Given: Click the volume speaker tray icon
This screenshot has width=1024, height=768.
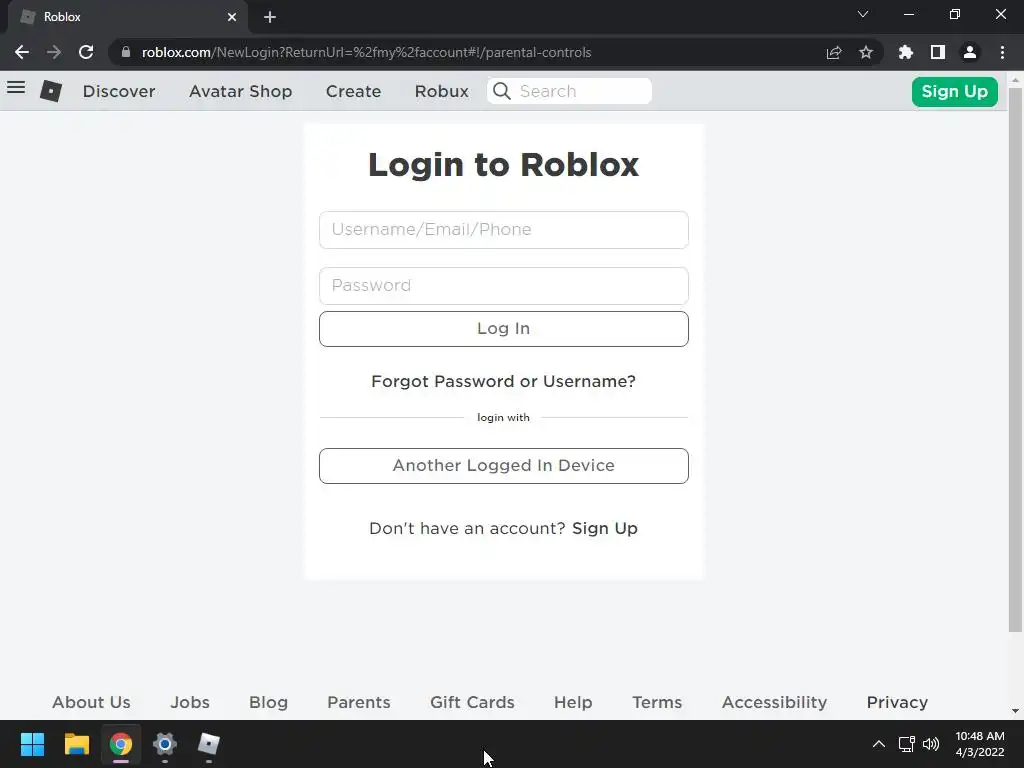Looking at the screenshot, I should click(931, 744).
